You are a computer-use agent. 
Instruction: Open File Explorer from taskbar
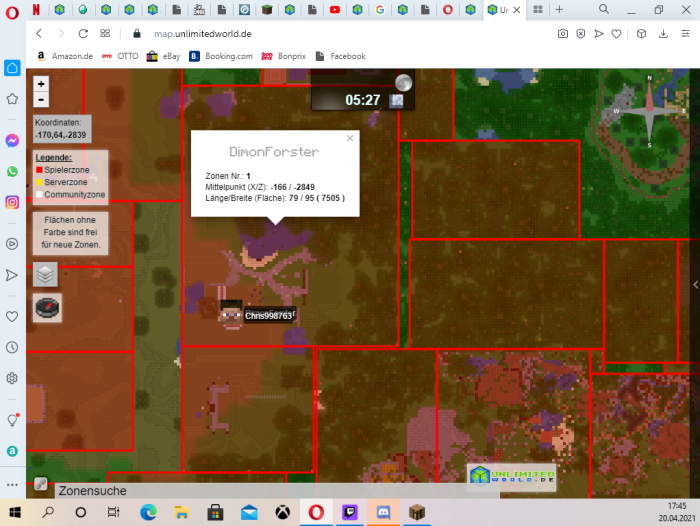[x=182, y=512]
